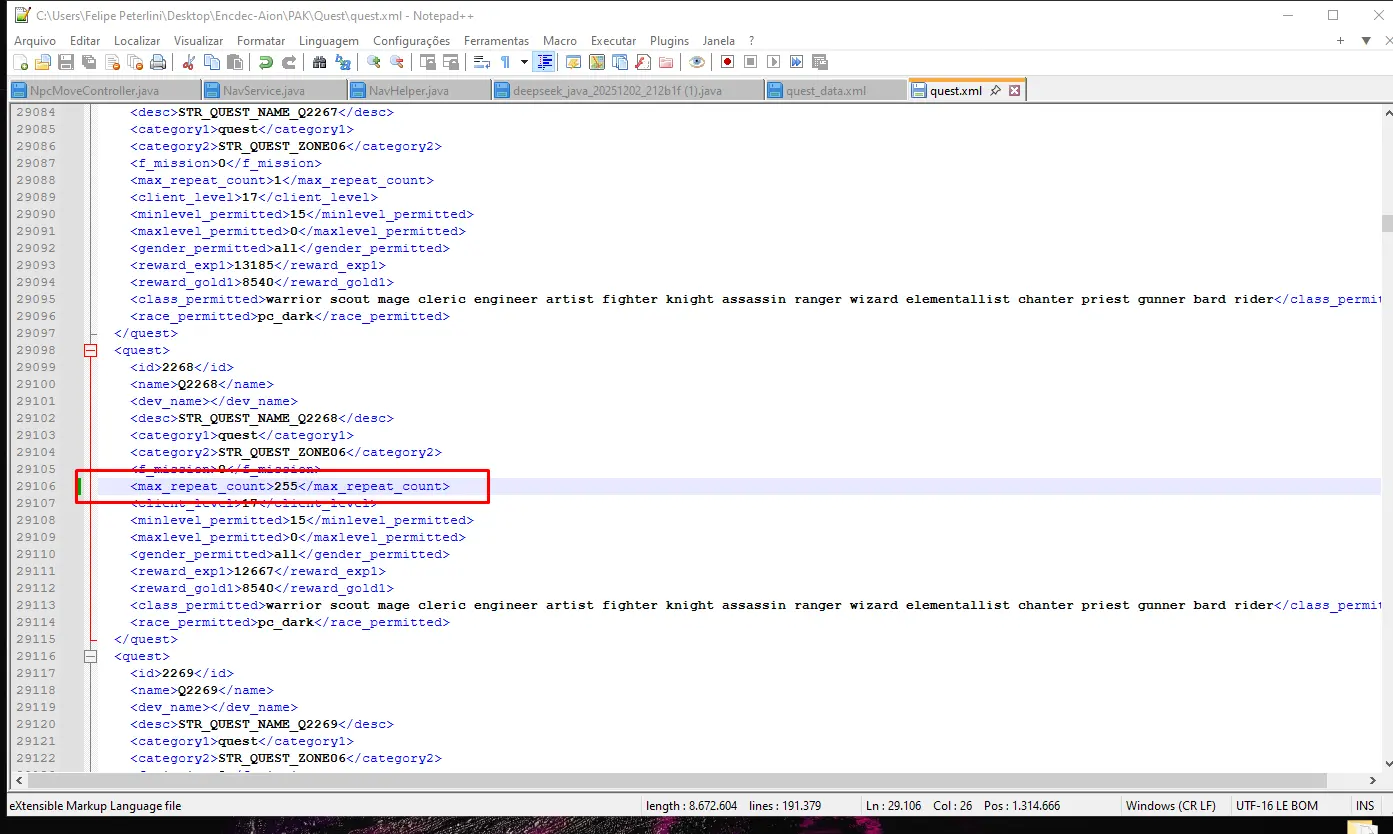Toggle word wrap in the toolbar
Screen dimensions: 1393x834
[481, 62]
